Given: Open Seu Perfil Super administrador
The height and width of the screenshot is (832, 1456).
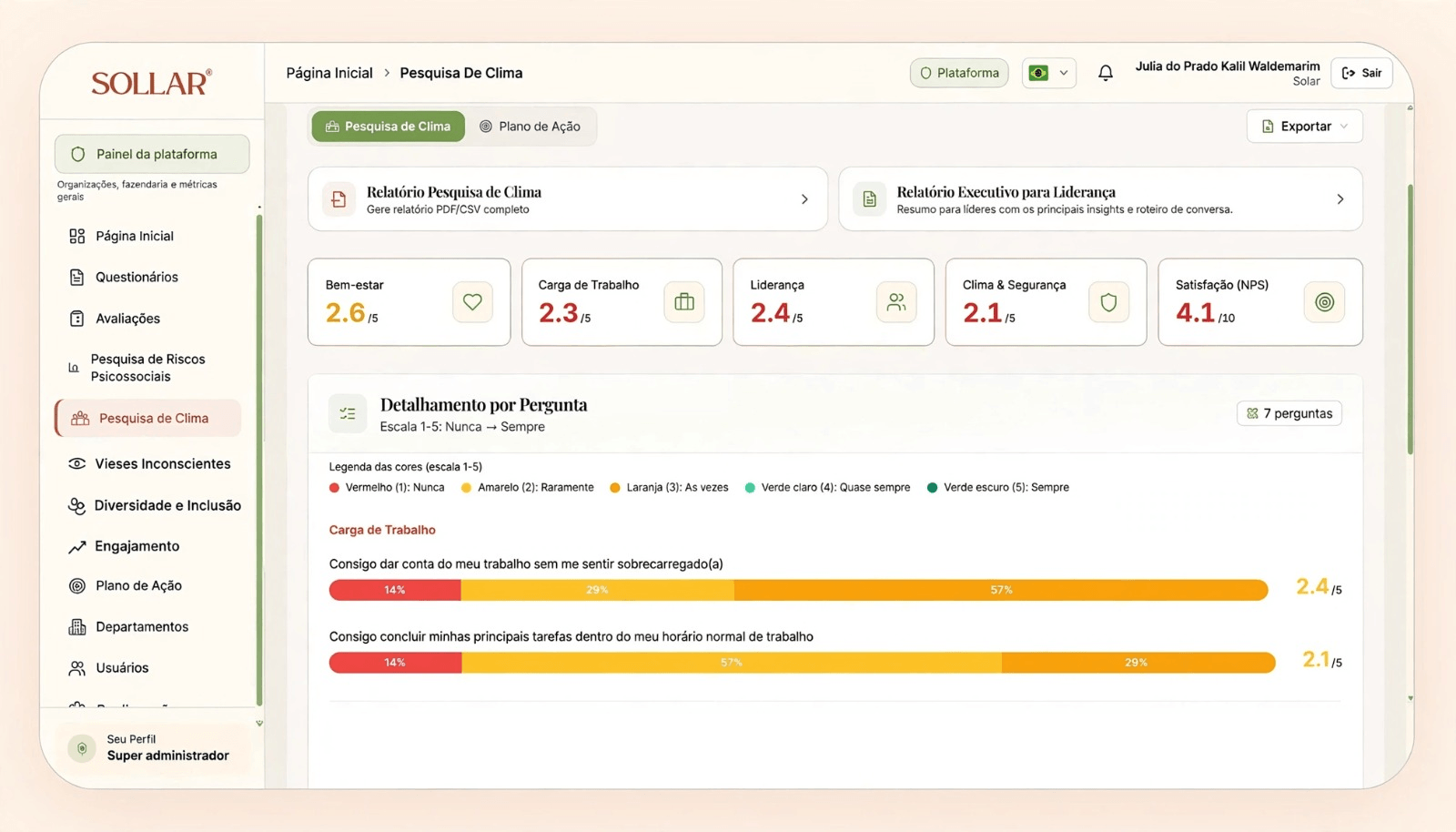Looking at the screenshot, I should point(152,747).
